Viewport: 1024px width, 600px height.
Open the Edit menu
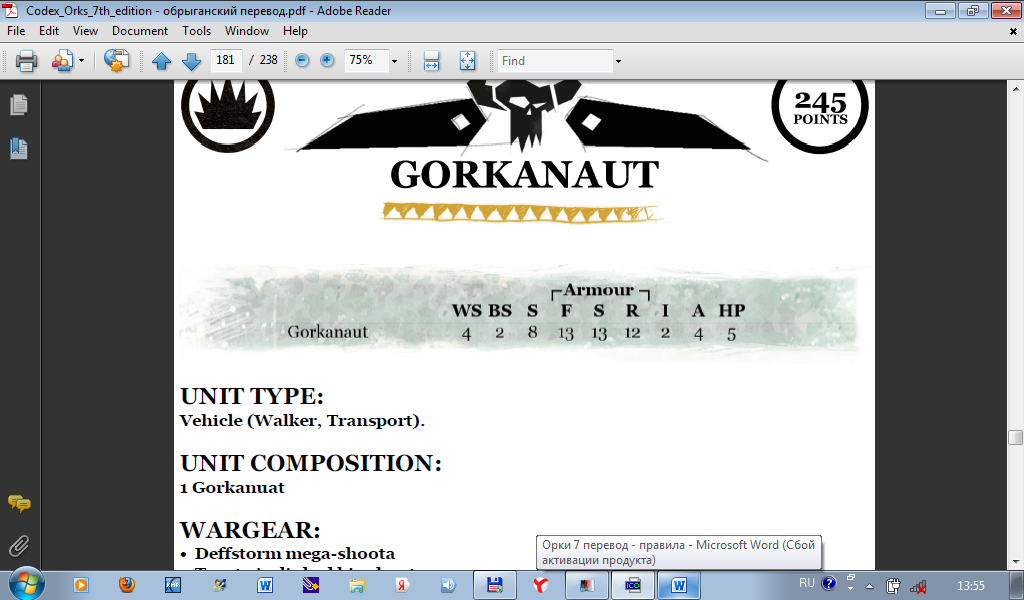pos(49,31)
